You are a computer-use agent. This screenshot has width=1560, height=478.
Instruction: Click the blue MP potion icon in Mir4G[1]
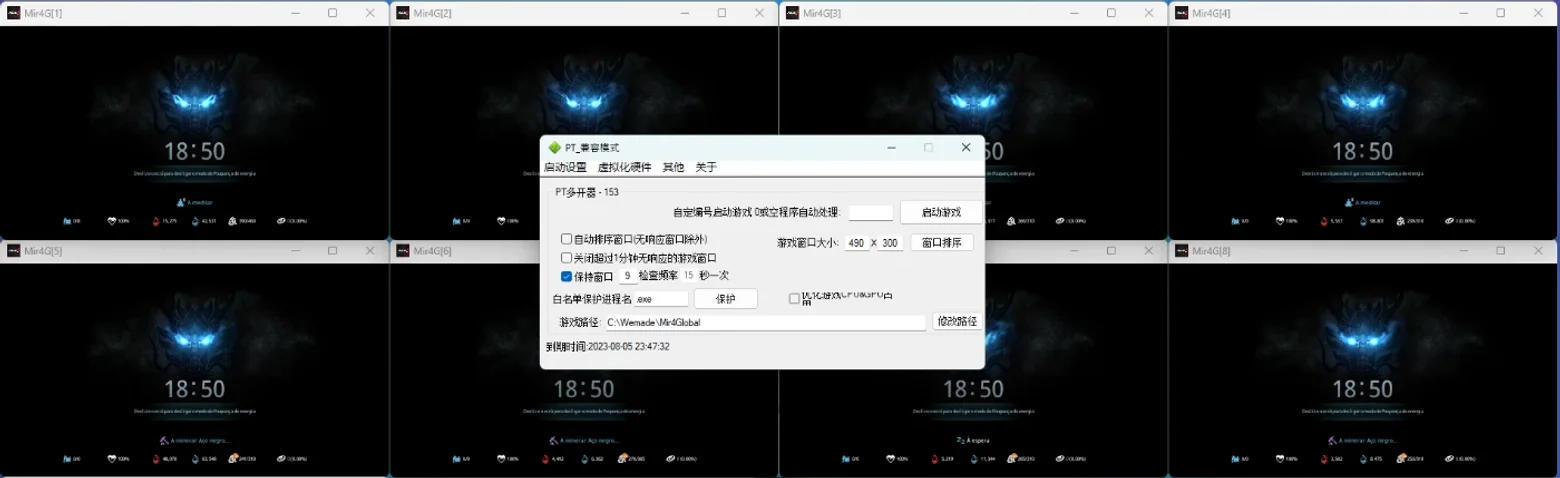tap(195, 221)
